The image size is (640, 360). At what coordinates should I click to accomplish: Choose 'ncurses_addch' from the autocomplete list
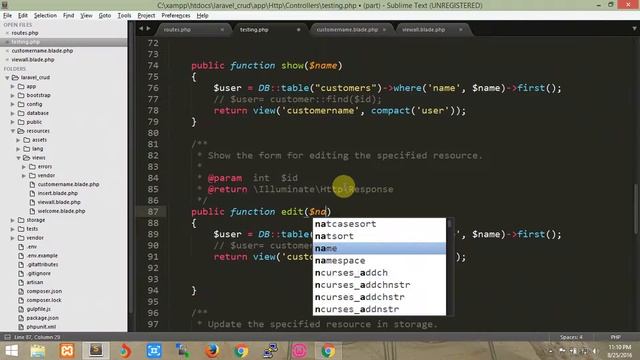380,273
